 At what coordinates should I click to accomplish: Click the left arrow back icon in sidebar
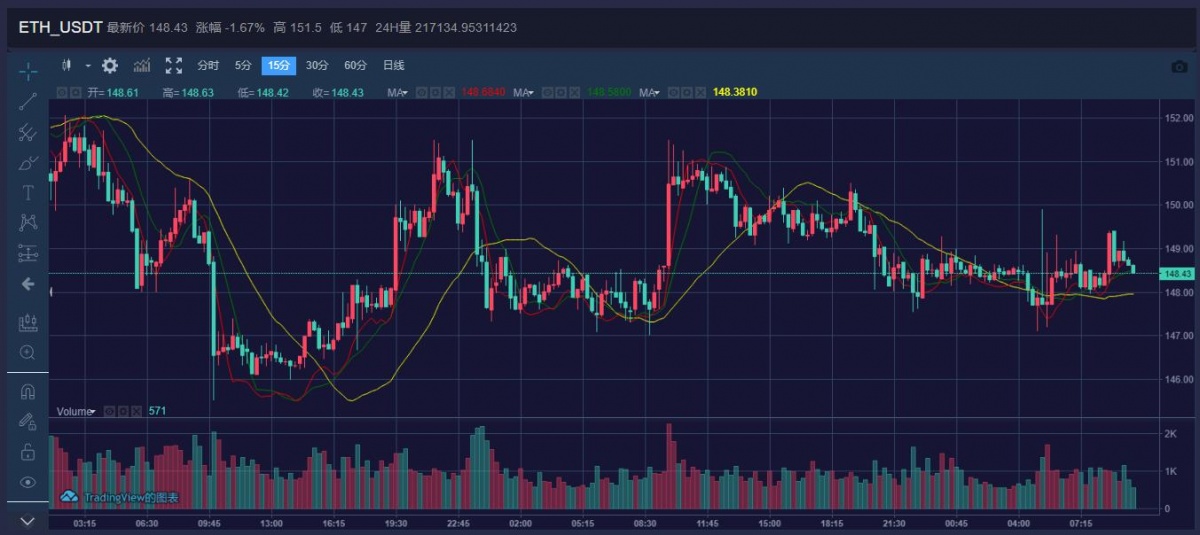(x=28, y=284)
